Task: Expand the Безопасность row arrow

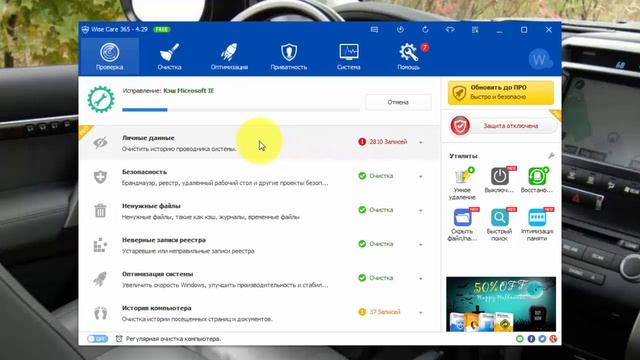Action: click(420, 176)
